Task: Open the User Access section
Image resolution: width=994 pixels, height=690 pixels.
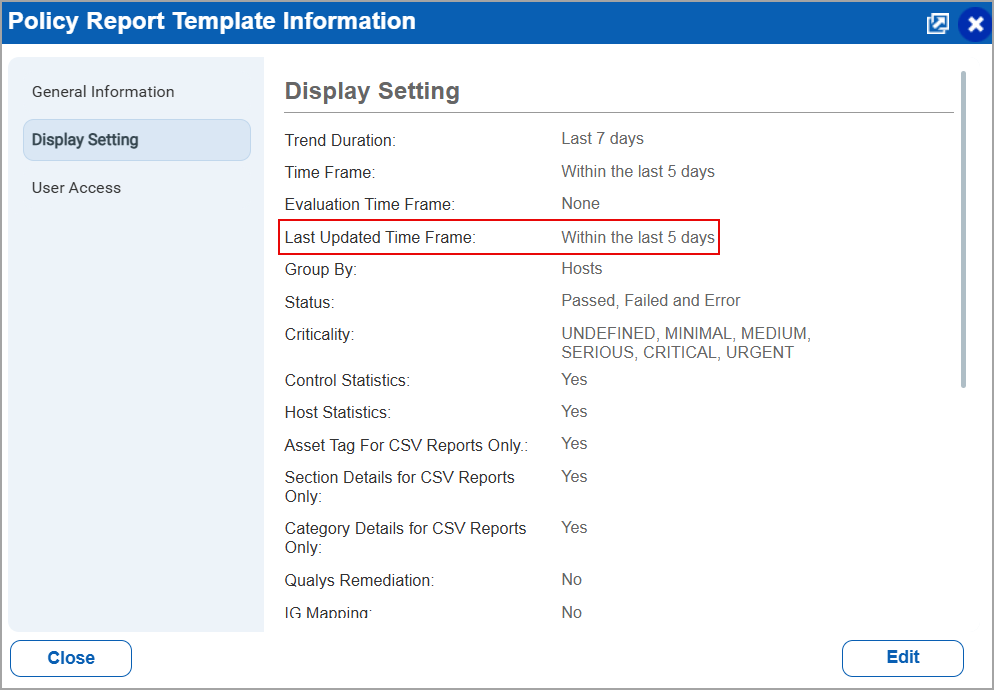Action: click(x=76, y=187)
